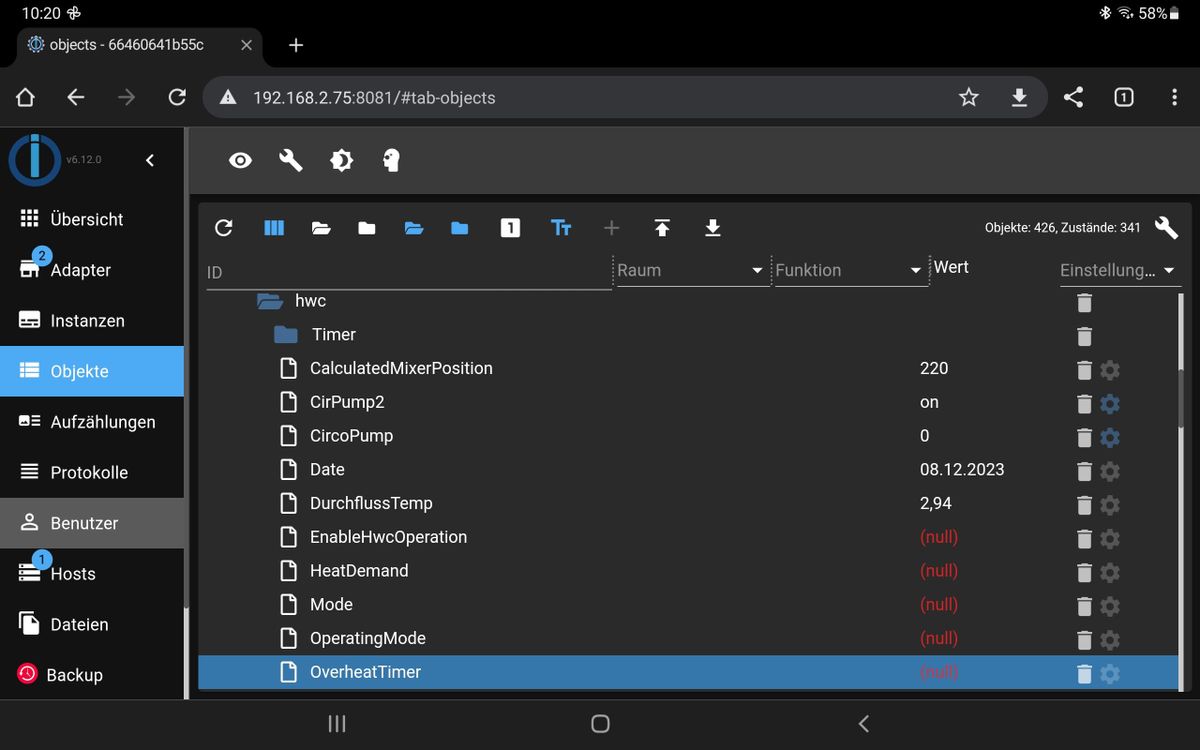Open Protokolle in the sidebar

[92, 472]
